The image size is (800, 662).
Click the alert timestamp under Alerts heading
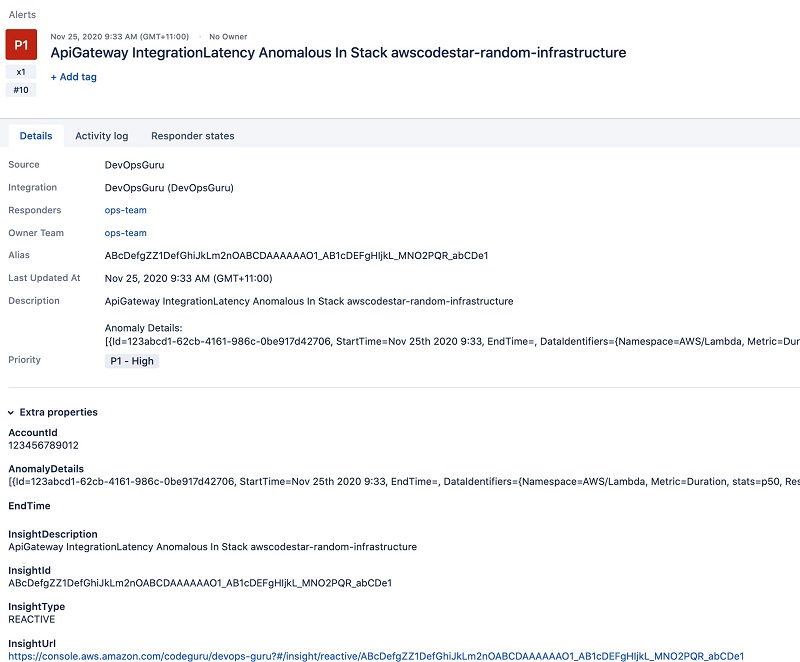[119, 37]
